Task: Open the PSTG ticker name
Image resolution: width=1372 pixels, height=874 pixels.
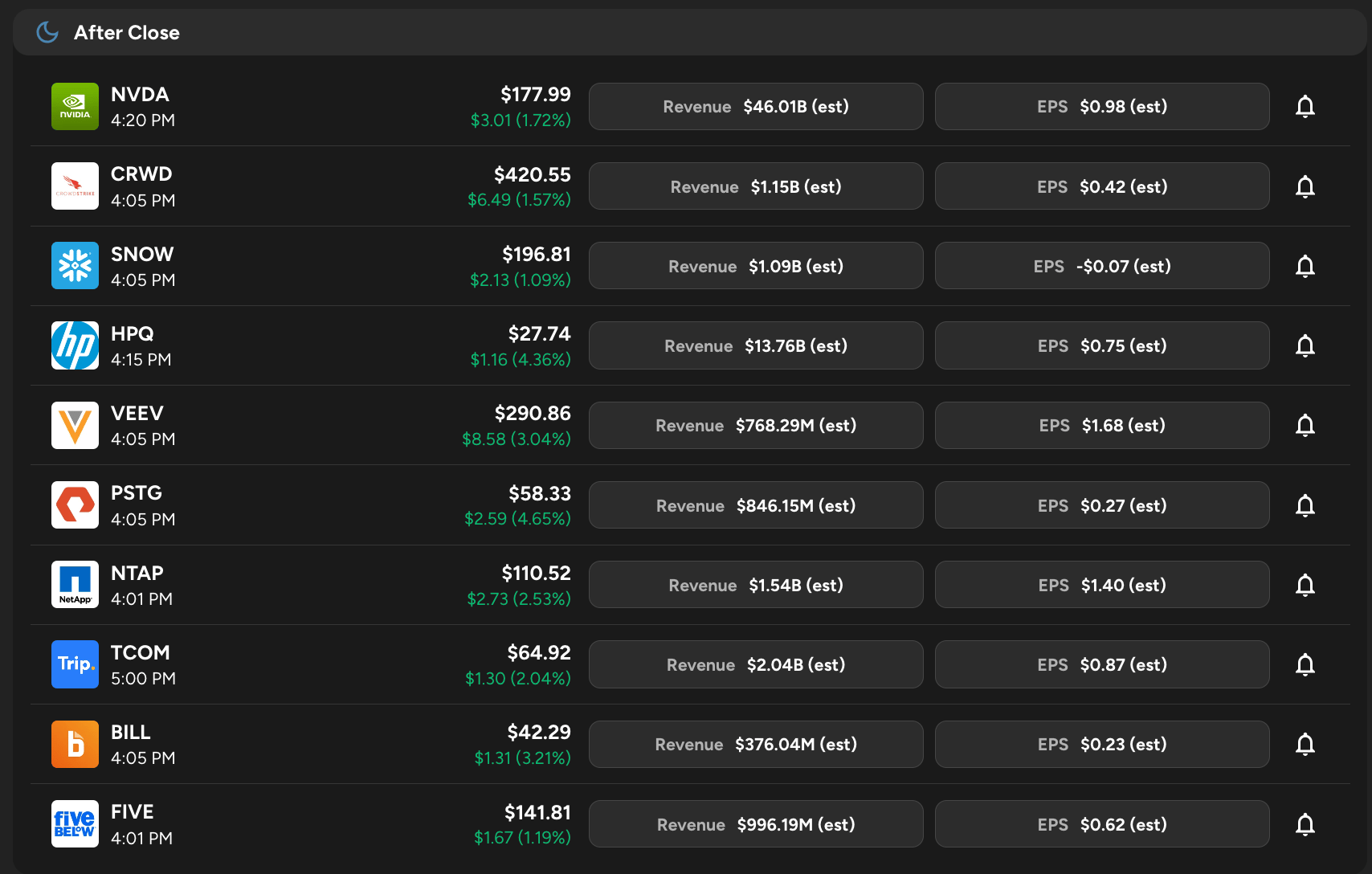Action: (x=137, y=492)
